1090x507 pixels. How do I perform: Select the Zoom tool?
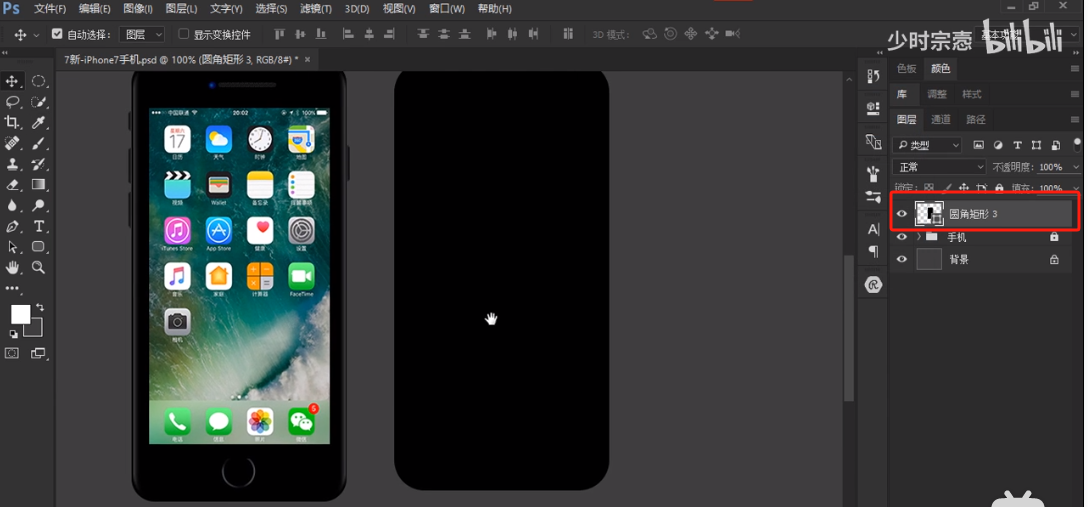(x=39, y=267)
